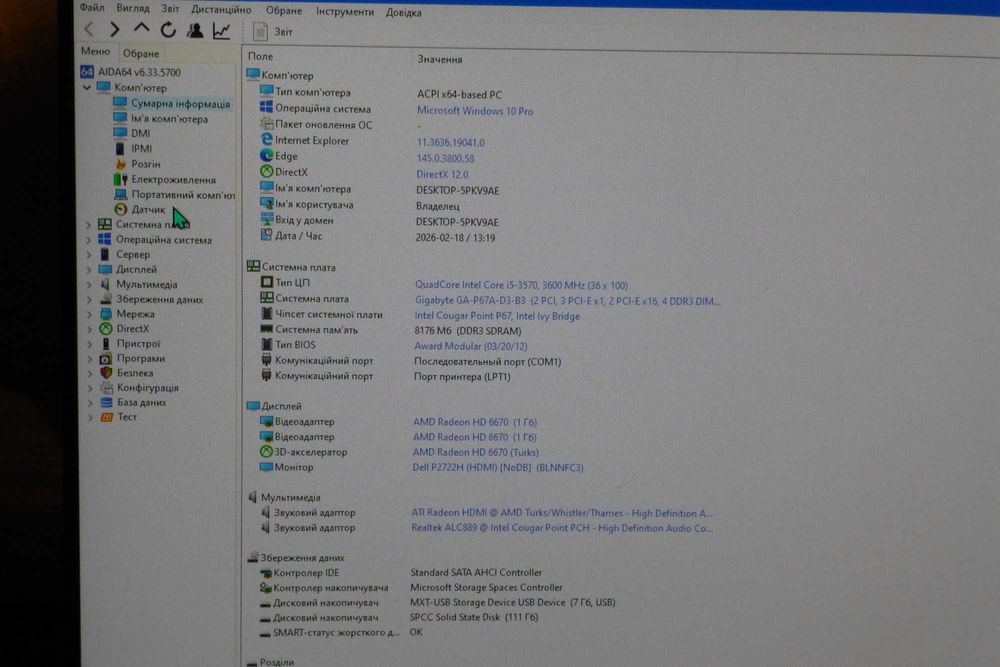Screen dimensions: 1000x667
Task: Open the Розгін overclock item
Action: coord(145,164)
